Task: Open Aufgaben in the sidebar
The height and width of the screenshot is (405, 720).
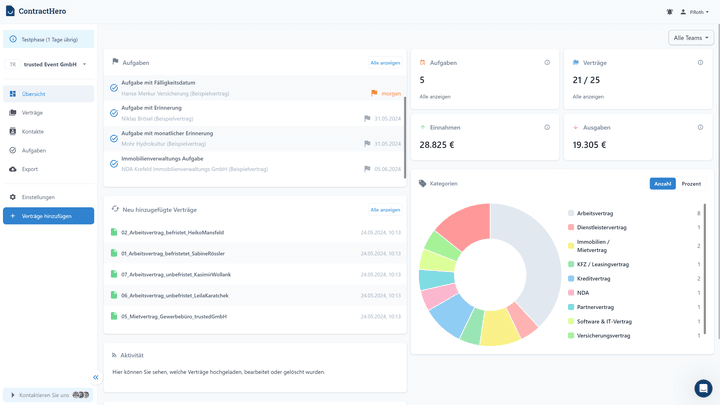Action: 48,150
